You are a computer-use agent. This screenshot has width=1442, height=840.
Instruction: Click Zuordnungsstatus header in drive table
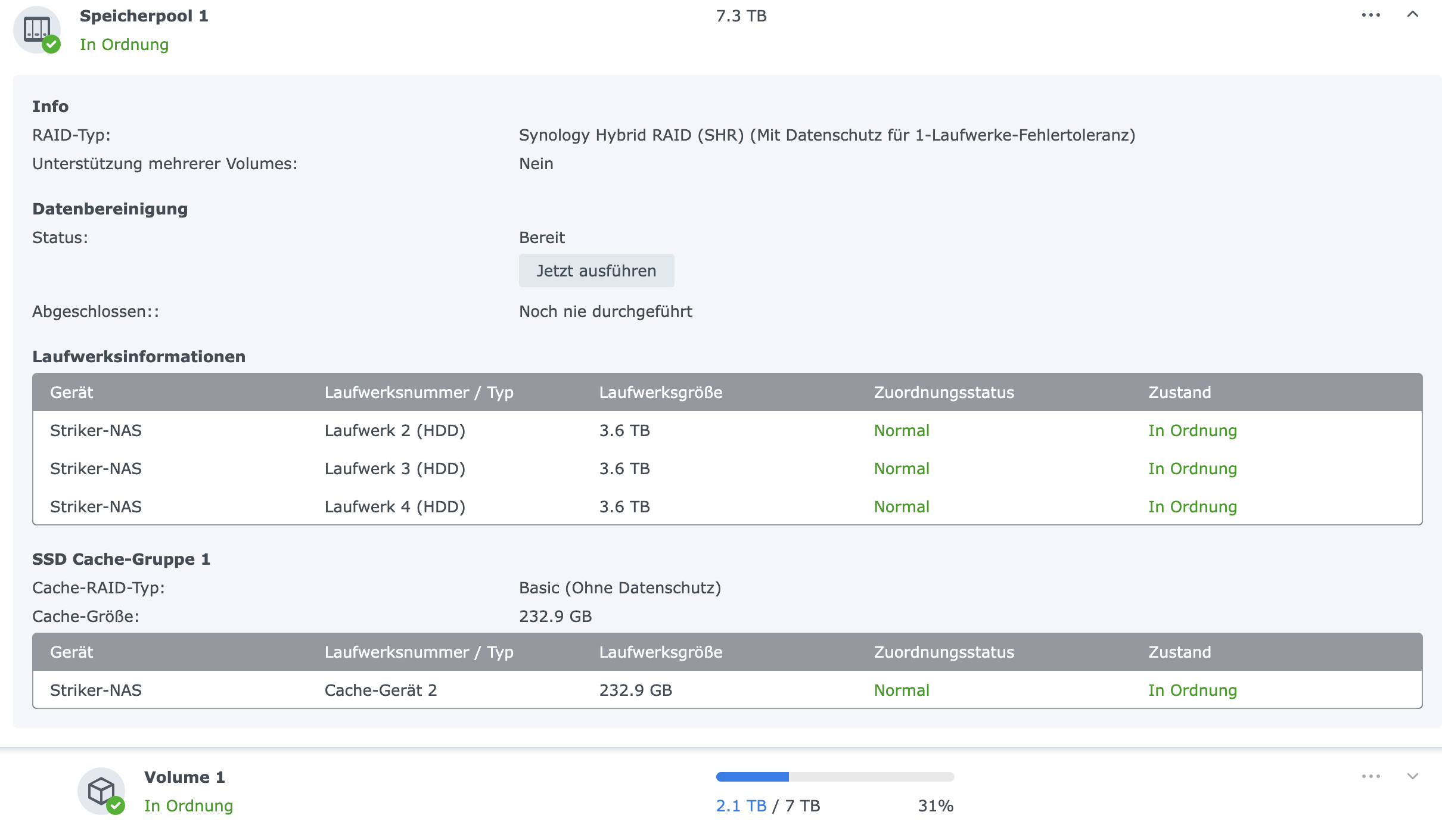[x=943, y=393]
